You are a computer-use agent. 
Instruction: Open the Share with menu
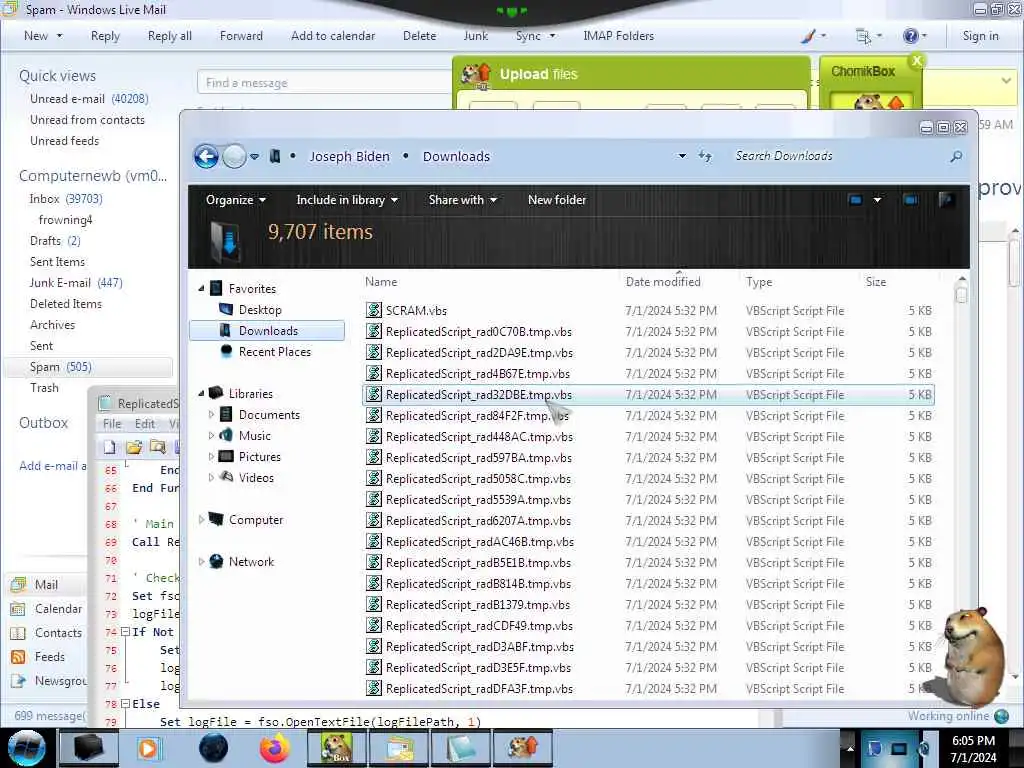[x=462, y=200]
